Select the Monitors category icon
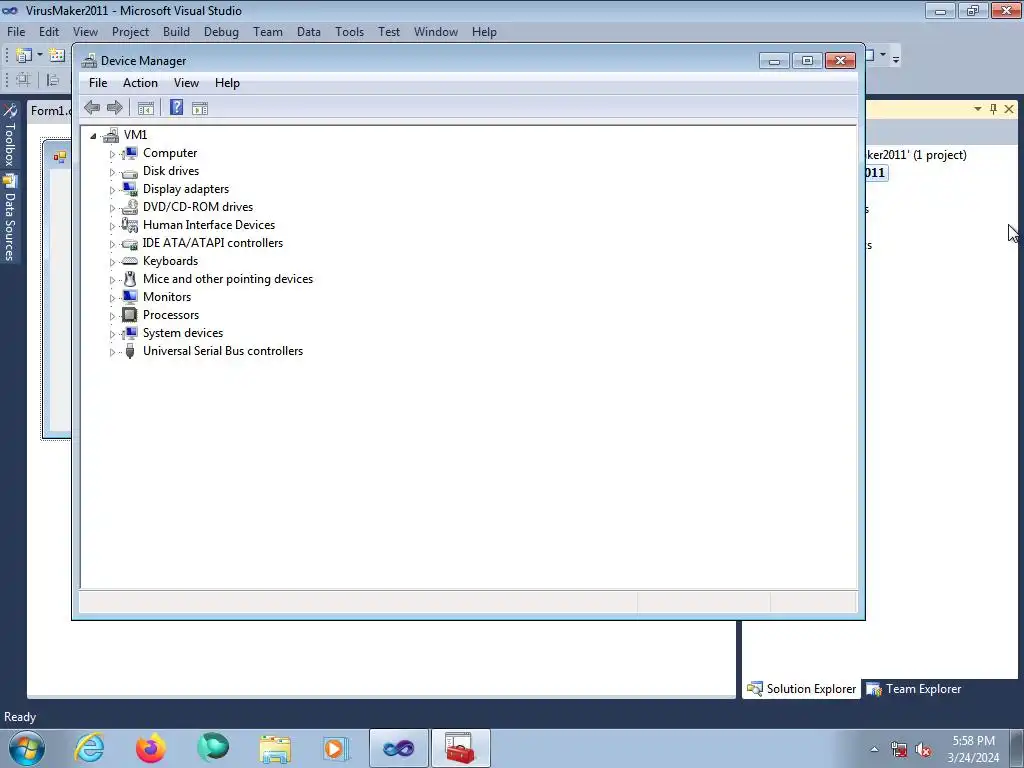This screenshot has width=1024, height=768. coord(130,296)
